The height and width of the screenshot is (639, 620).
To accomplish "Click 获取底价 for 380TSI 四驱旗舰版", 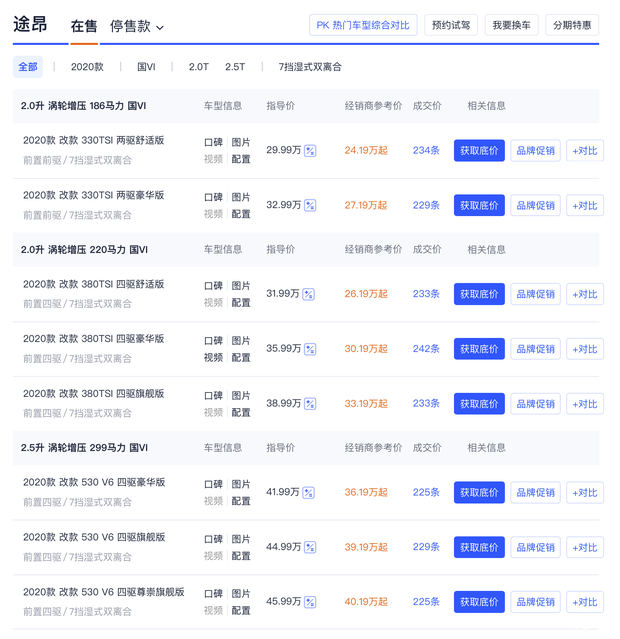I will tap(479, 404).
